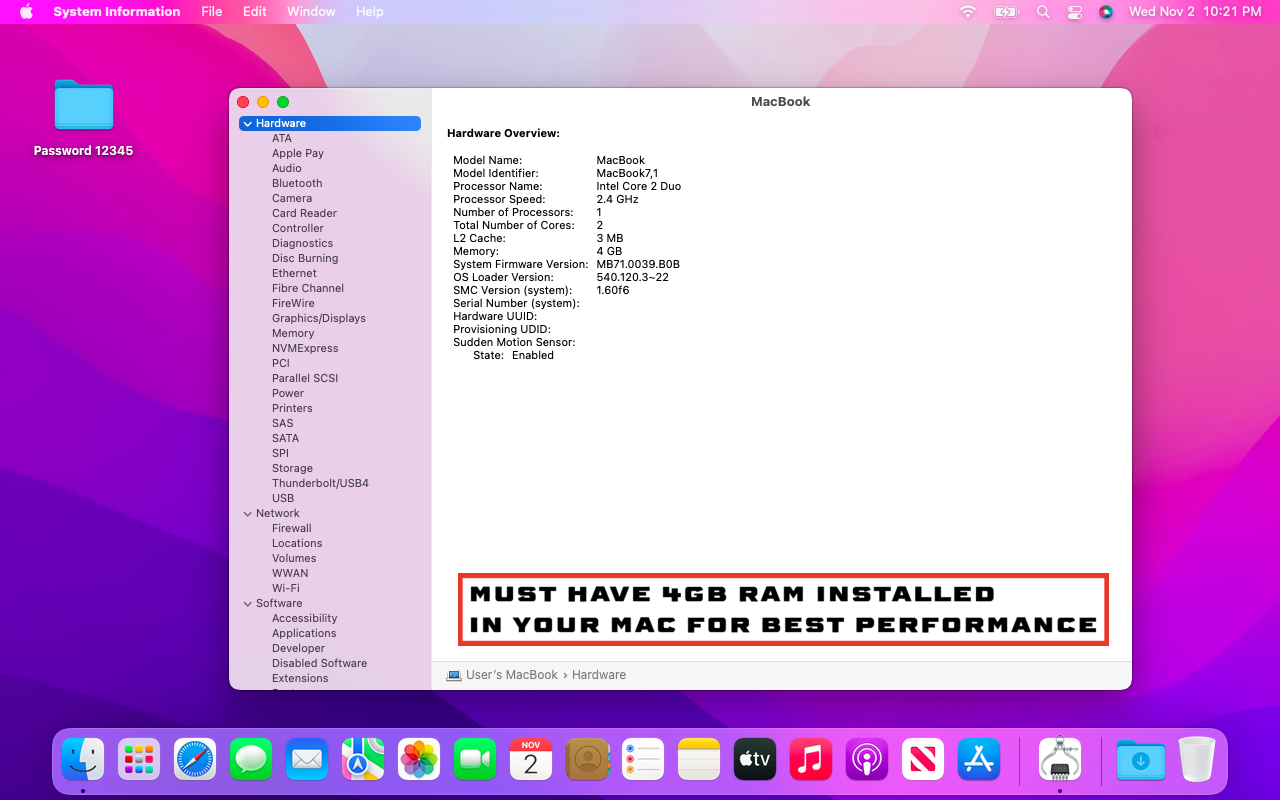Launch Maps from the Dock
Screen dimensions: 1280x800
363,759
